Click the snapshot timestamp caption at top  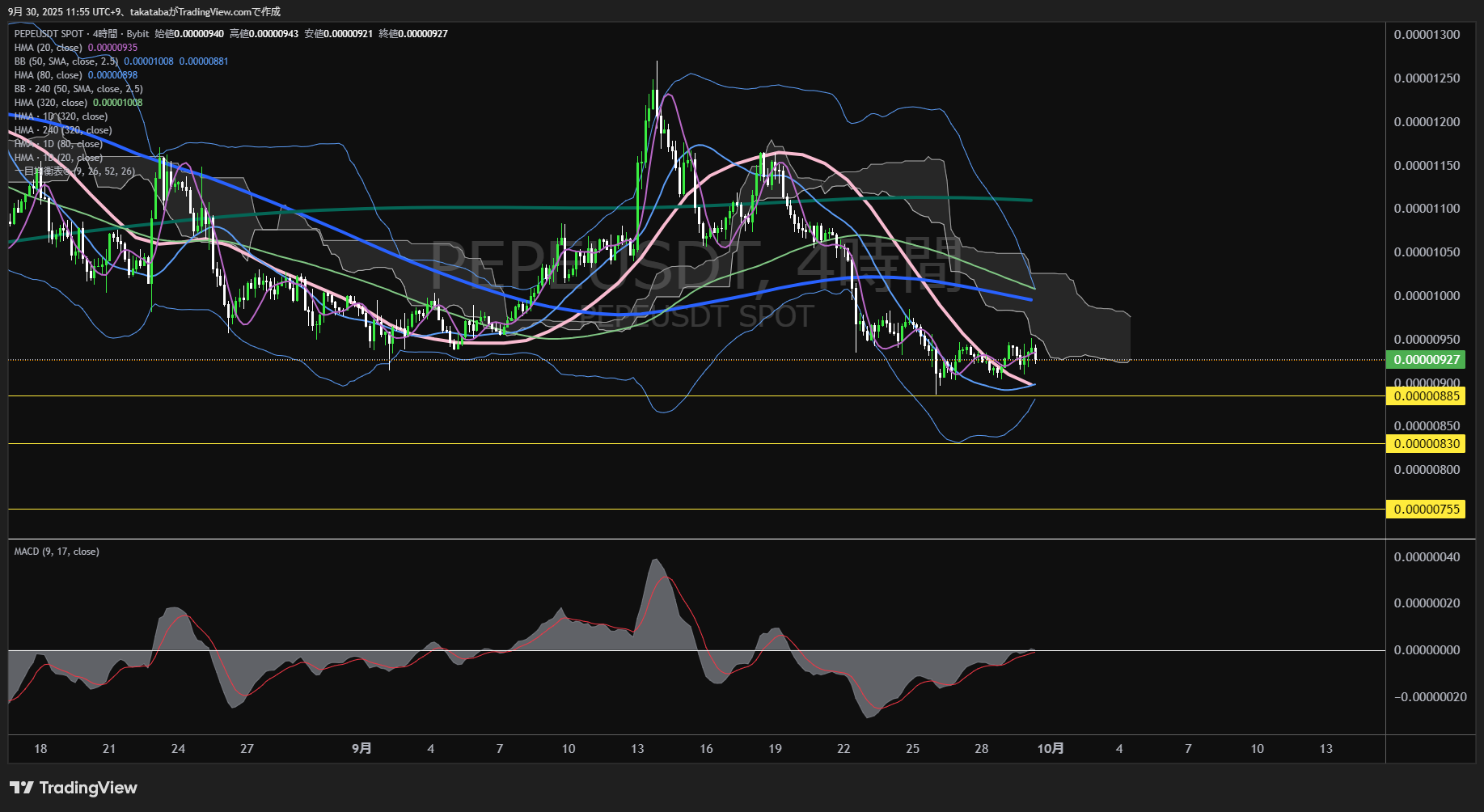point(144,12)
